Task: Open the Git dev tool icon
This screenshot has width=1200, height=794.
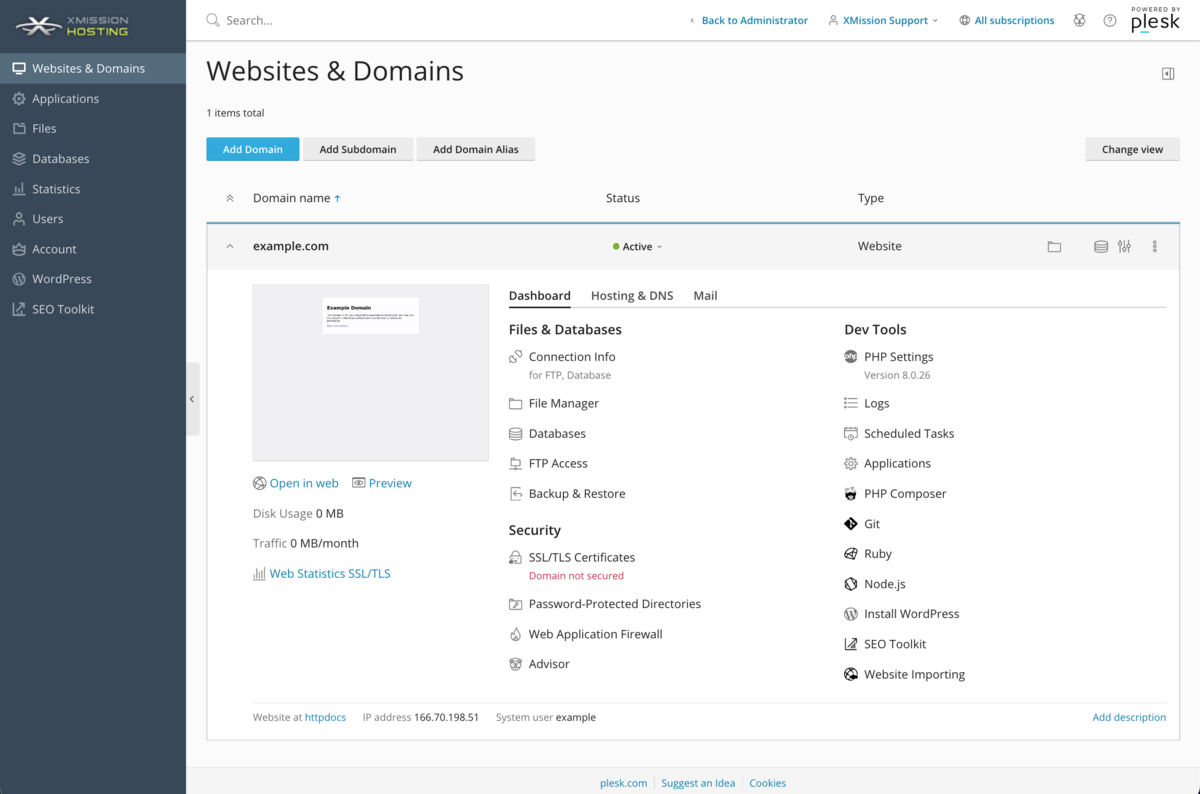Action: (851, 524)
